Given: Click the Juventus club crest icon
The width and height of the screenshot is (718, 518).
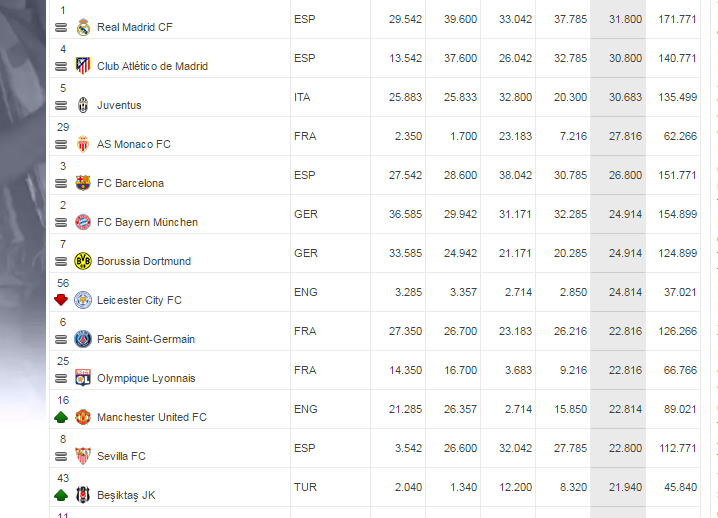Looking at the screenshot, I should point(83,105).
